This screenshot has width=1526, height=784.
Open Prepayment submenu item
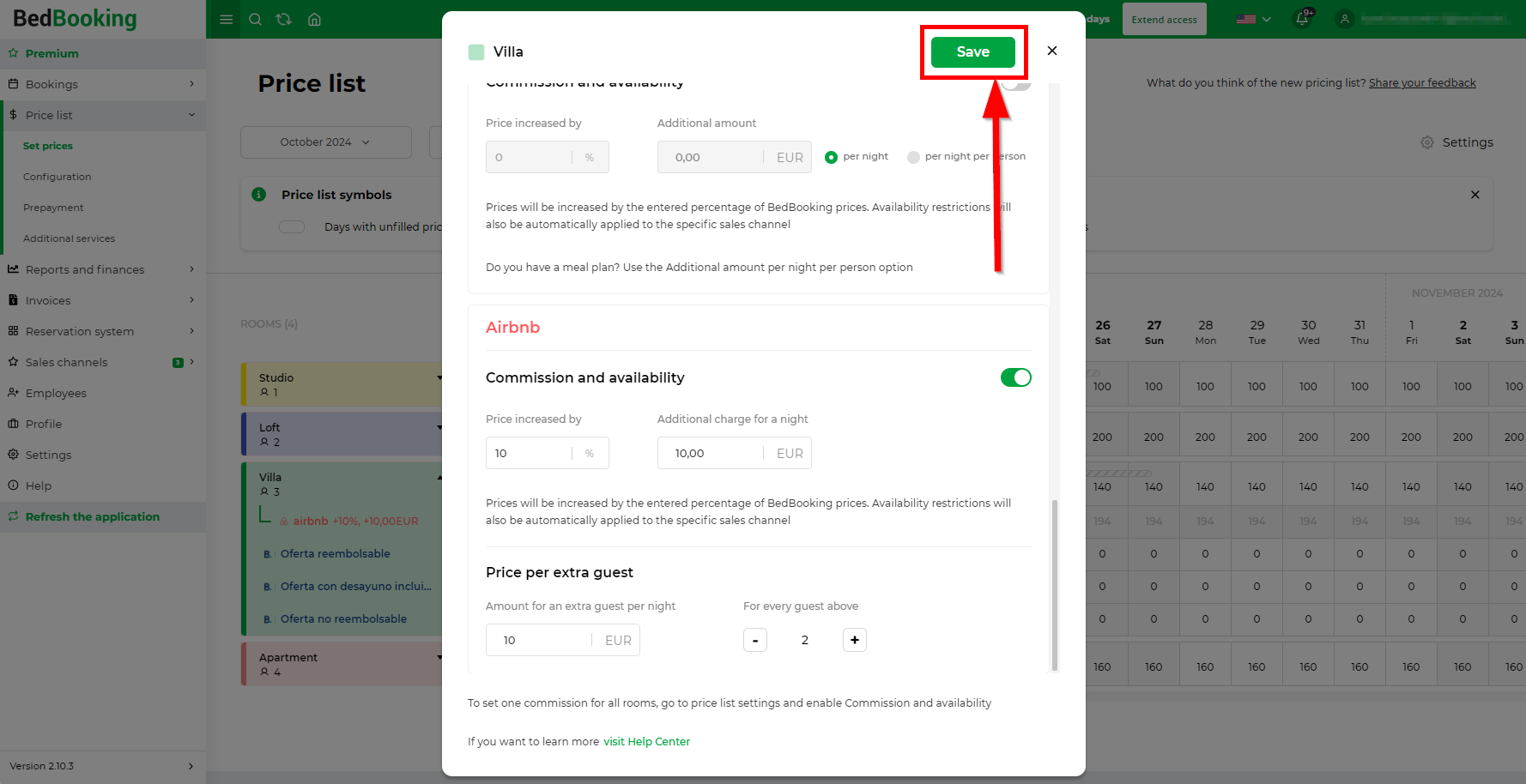coord(53,208)
